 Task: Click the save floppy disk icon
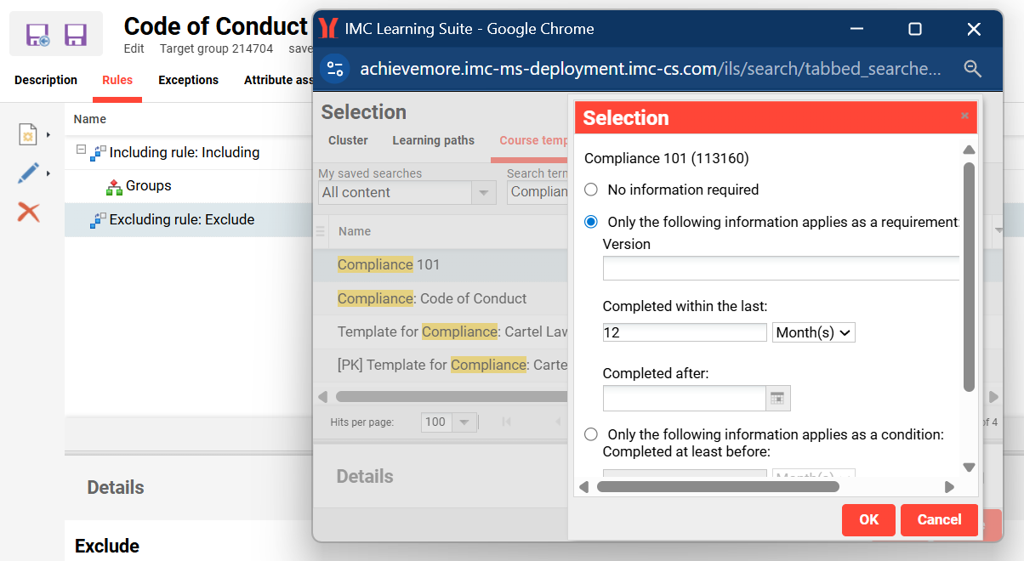coord(76,35)
